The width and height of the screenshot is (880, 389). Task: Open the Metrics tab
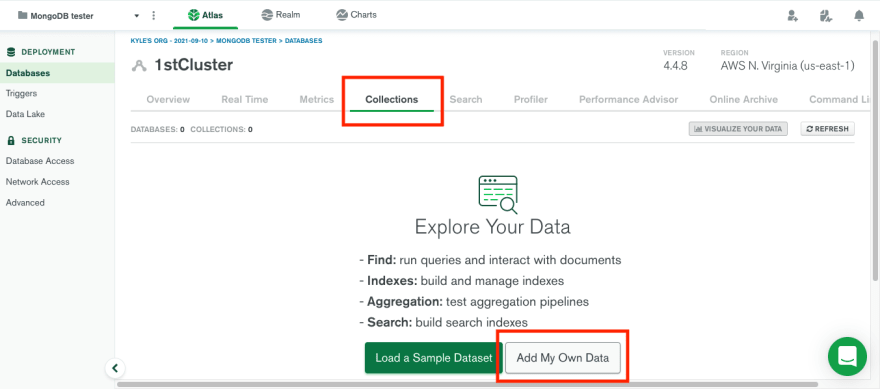(x=317, y=99)
